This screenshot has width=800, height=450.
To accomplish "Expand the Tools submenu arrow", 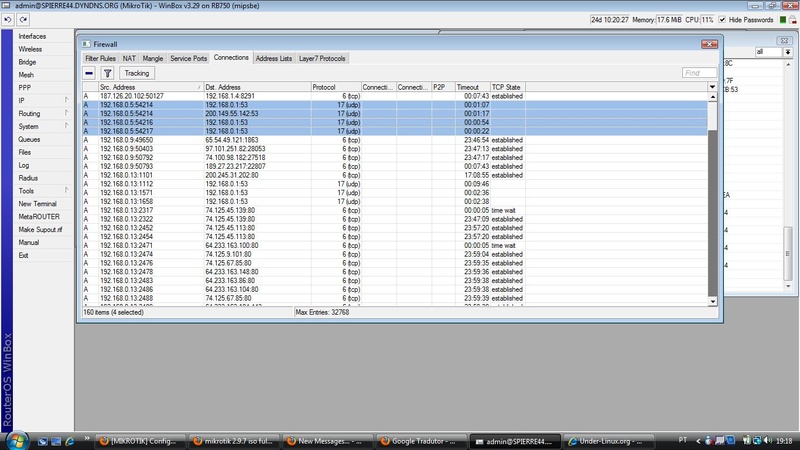I will pos(66,190).
